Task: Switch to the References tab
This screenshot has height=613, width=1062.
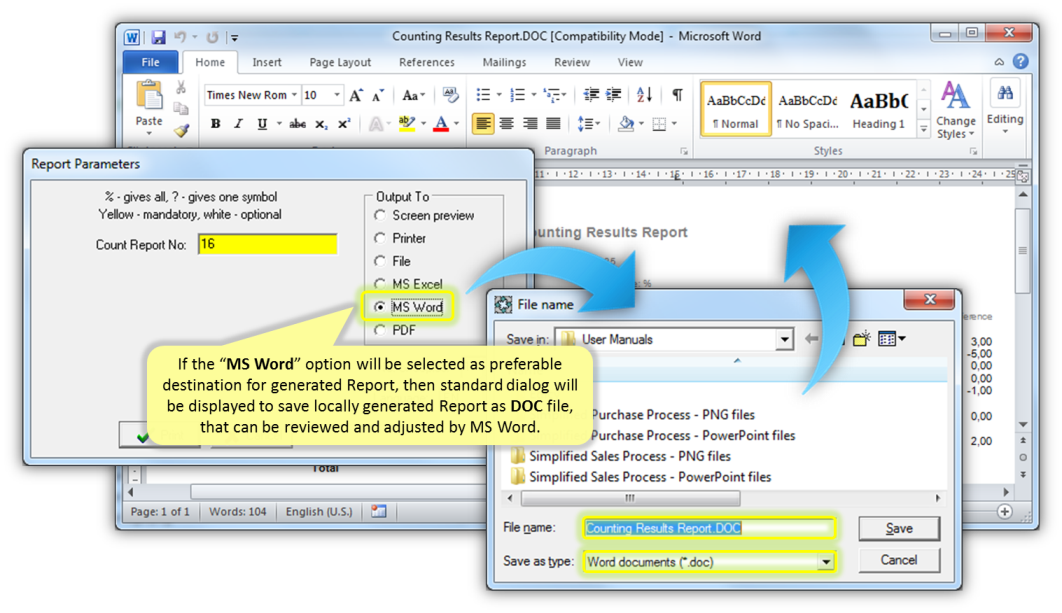Action: [x=427, y=62]
